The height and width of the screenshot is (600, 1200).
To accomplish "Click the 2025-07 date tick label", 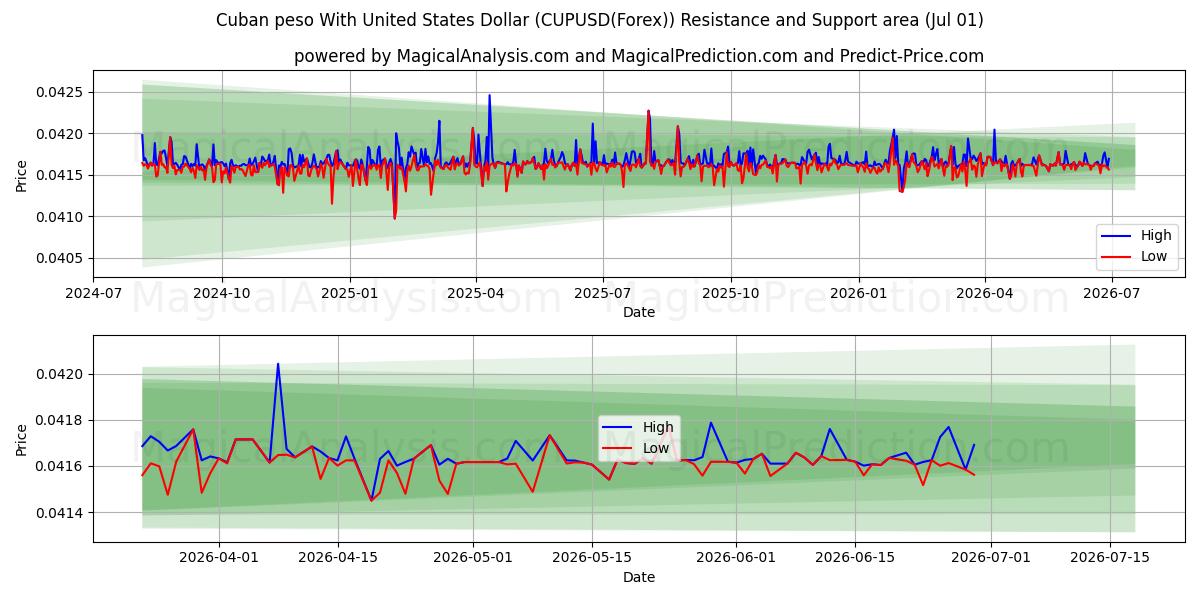I will click(603, 294).
